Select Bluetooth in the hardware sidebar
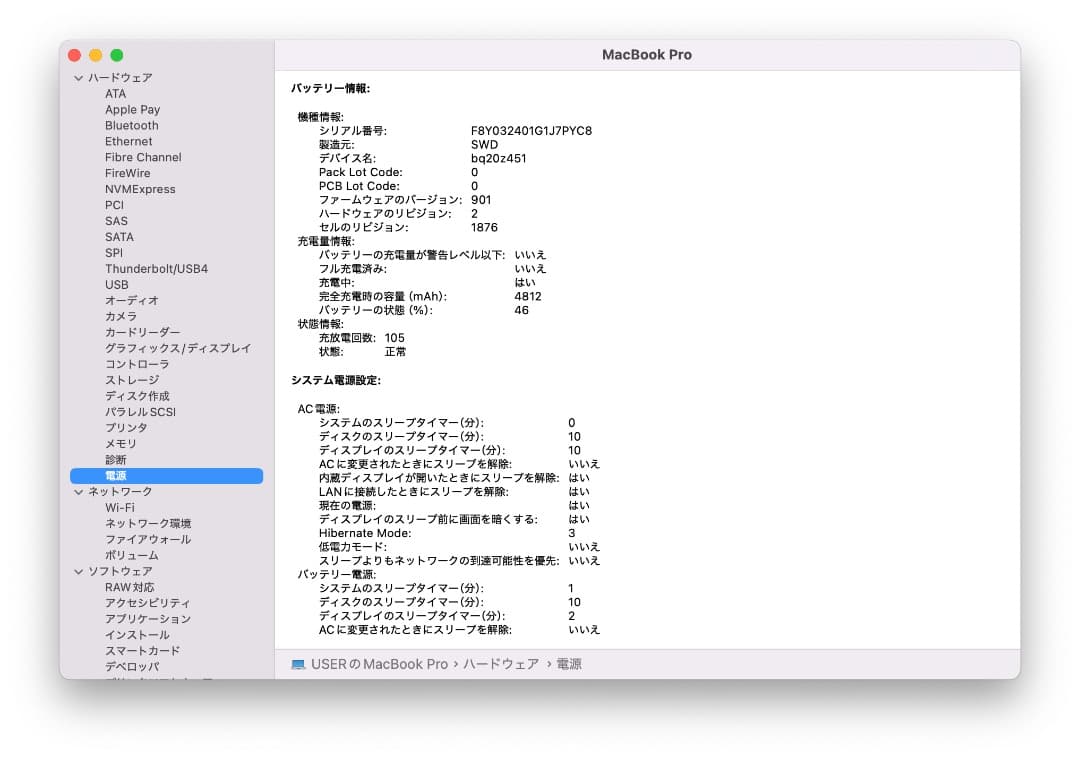 [x=132, y=125]
